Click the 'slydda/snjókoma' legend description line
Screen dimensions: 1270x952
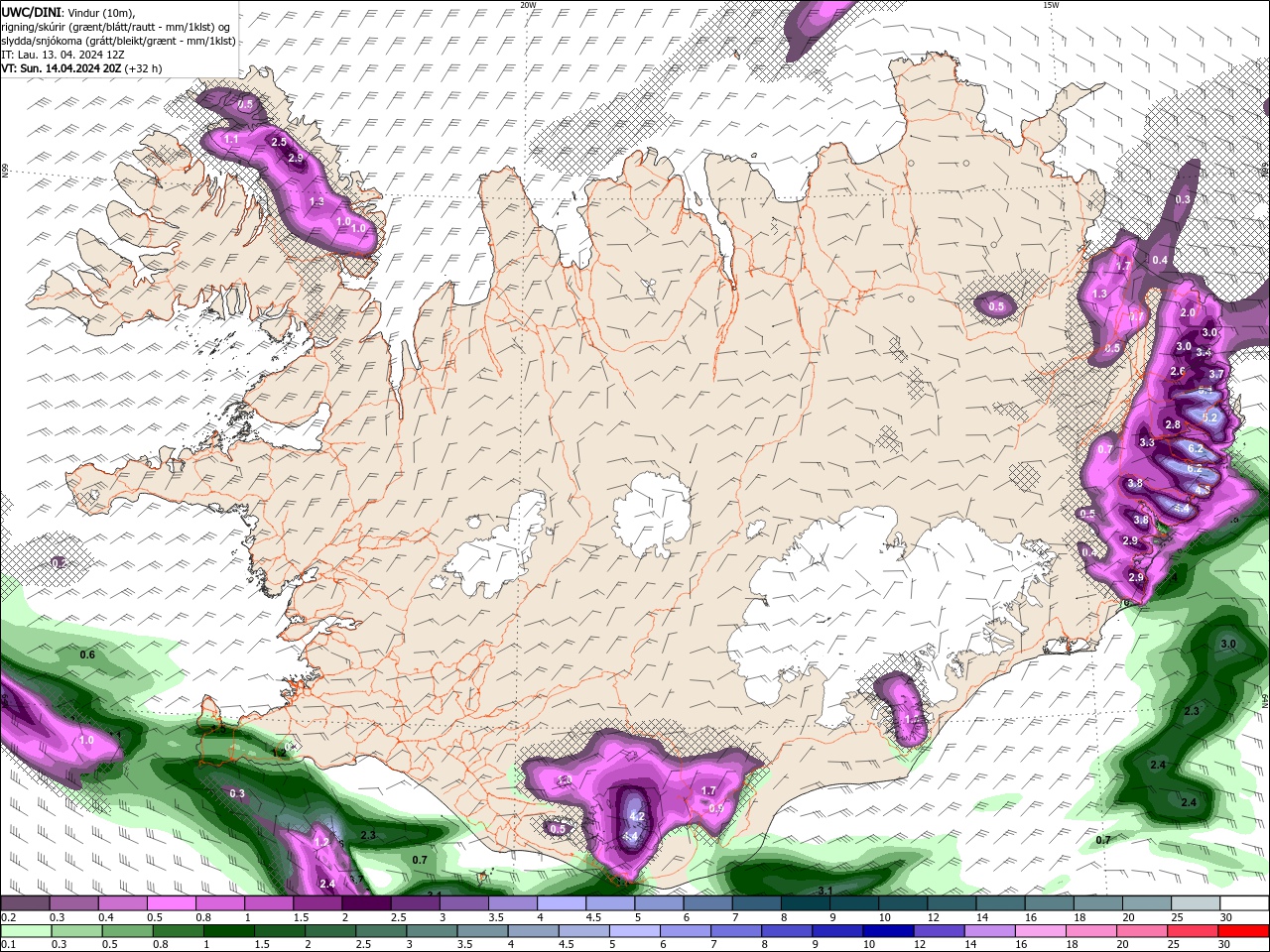[118, 41]
